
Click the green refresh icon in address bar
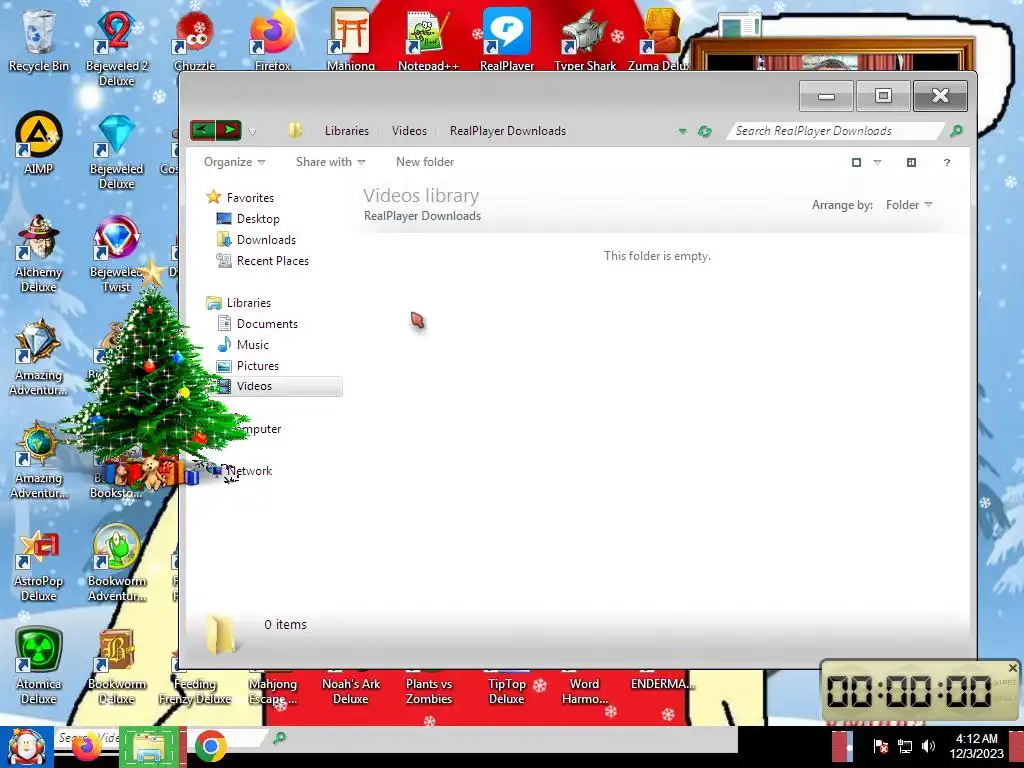[704, 131]
